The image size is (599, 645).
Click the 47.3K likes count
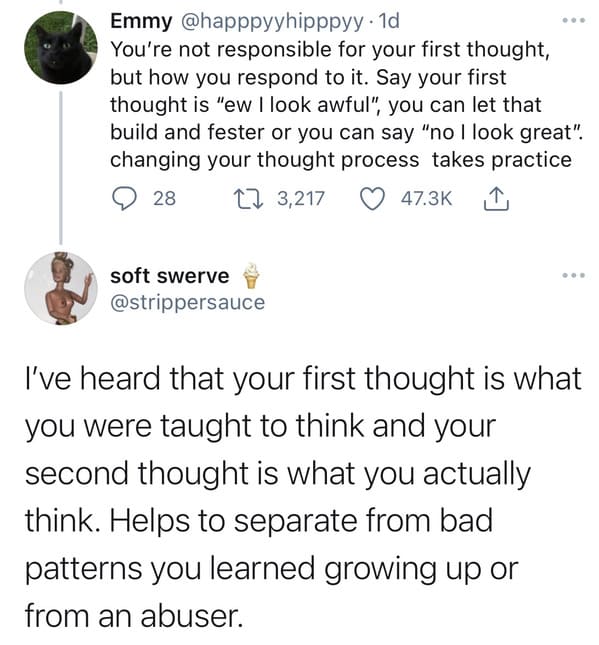[x=427, y=199]
